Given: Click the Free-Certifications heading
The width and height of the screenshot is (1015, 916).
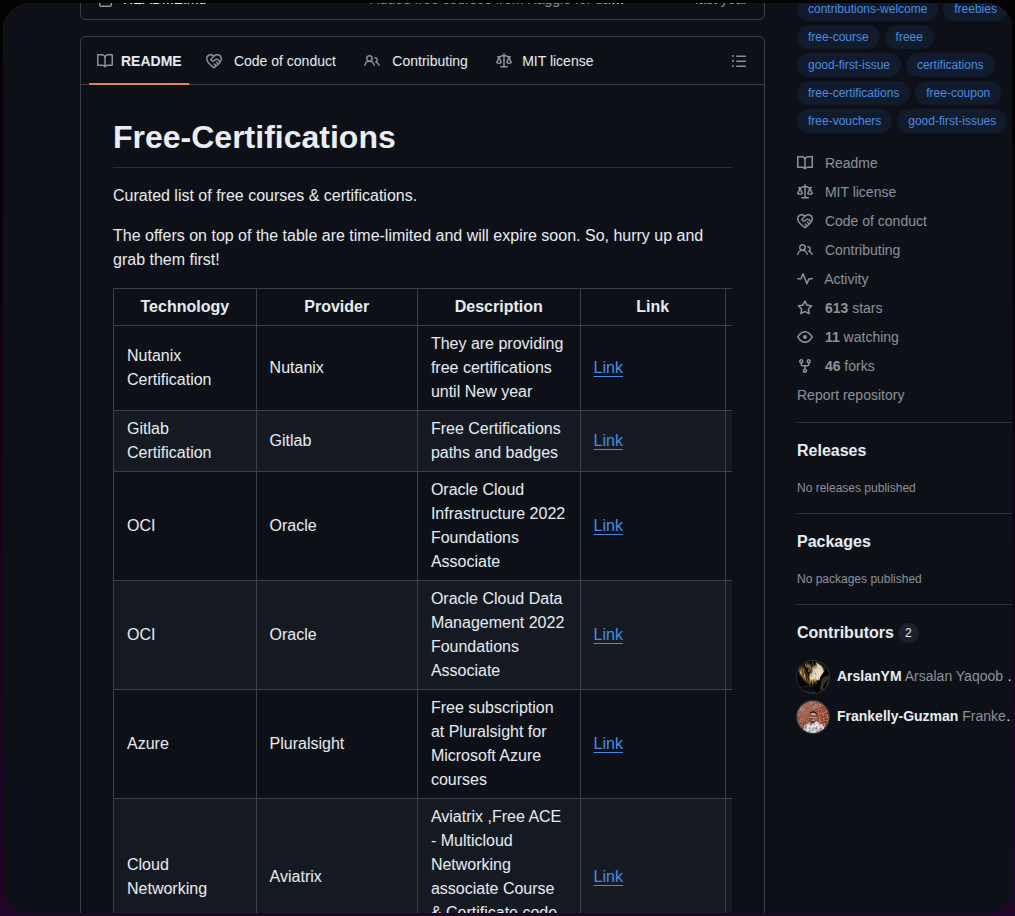Looking at the screenshot, I should point(254,138).
